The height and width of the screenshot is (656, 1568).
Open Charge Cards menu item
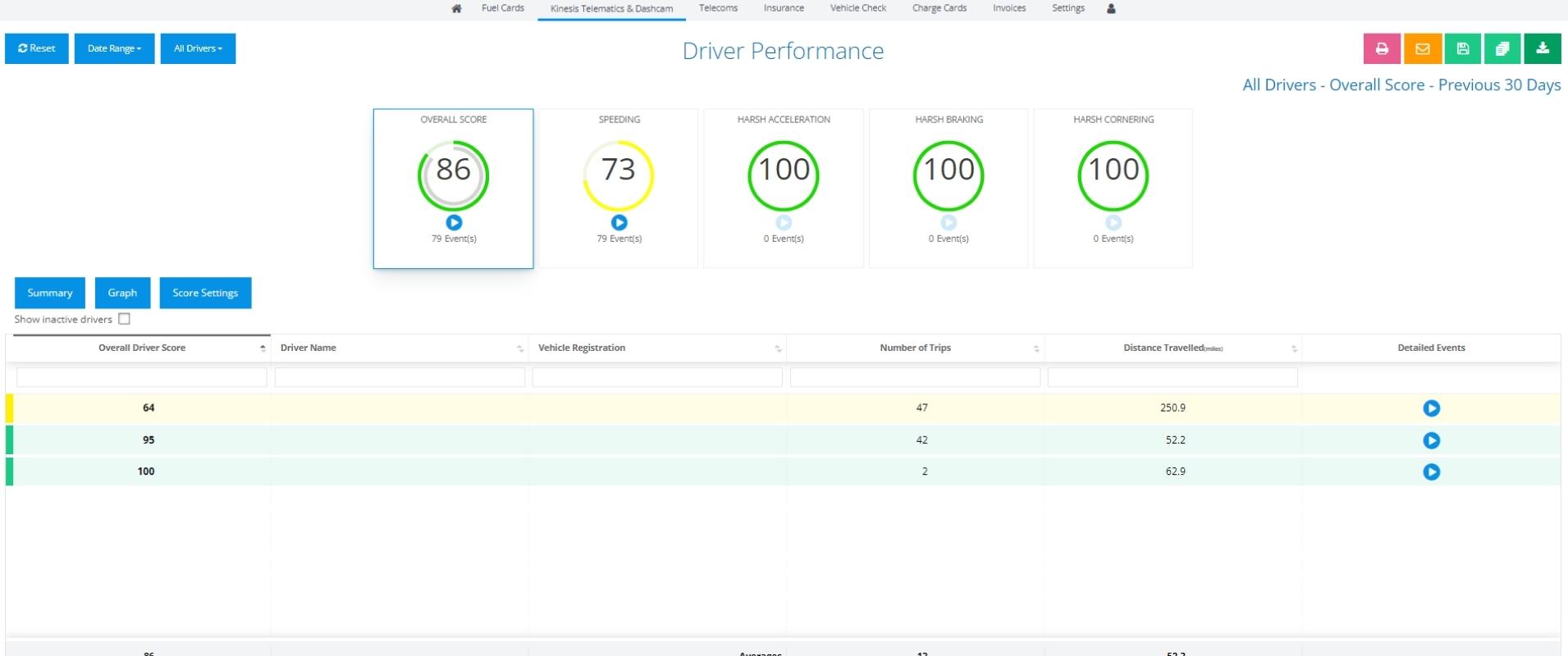point(939,8)
